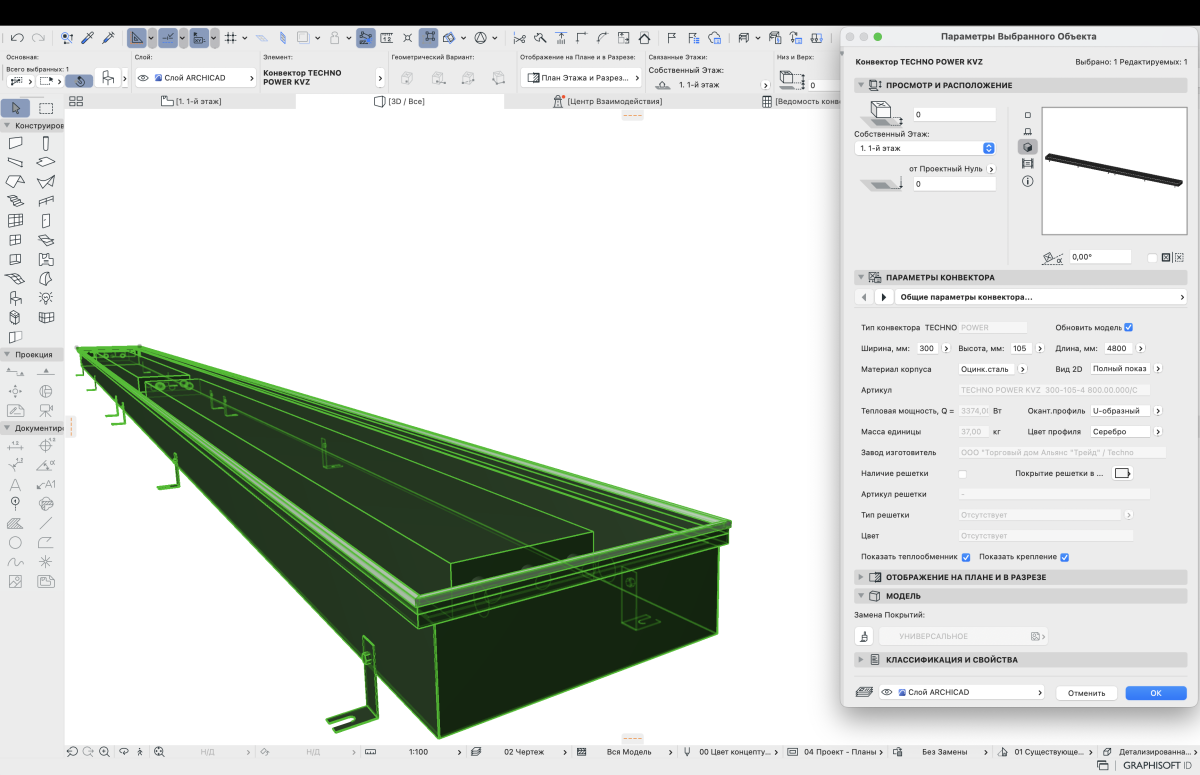This screenshot has width=1200, height=775.
Task: Click the Отменить button
Action: [x=1085, y=693]
